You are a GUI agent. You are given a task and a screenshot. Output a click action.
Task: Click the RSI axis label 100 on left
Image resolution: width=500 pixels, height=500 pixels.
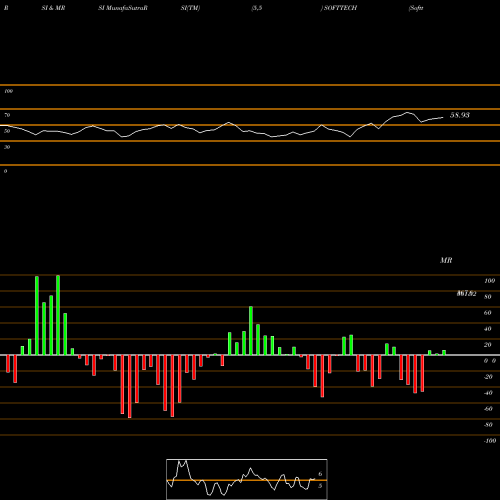tap(8, 91)
